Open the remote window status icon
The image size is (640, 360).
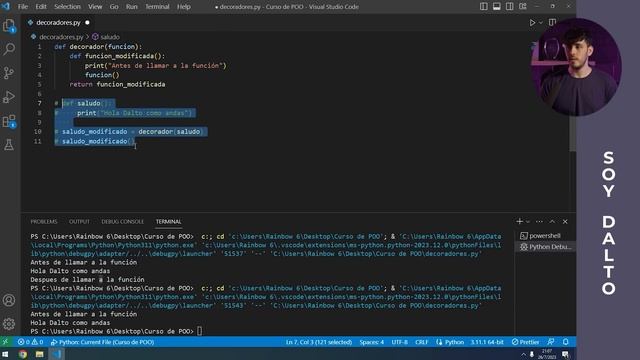pos(5,342)
